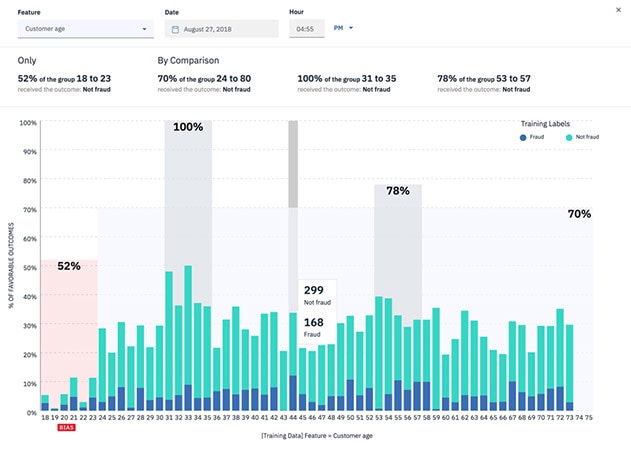
Task: Click the Only heading
Action: (27, 60)
